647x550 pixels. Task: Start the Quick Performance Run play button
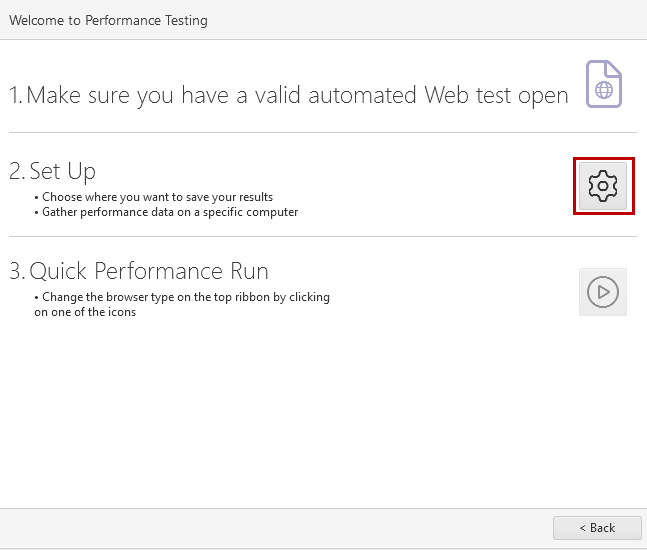pos(603,292)
